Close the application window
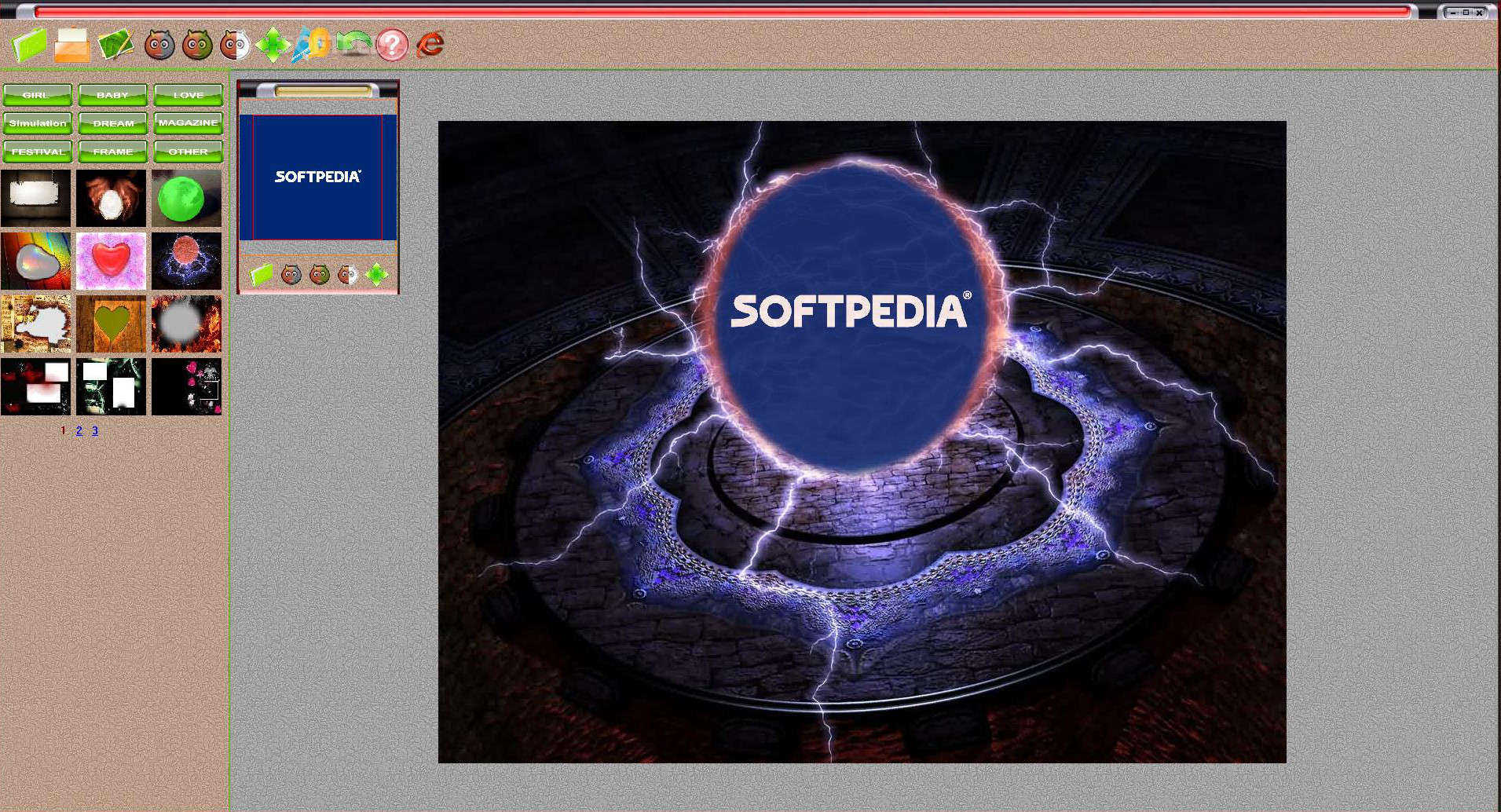Viewport: 1501px width, 812px height. (x=1478, y=13)
